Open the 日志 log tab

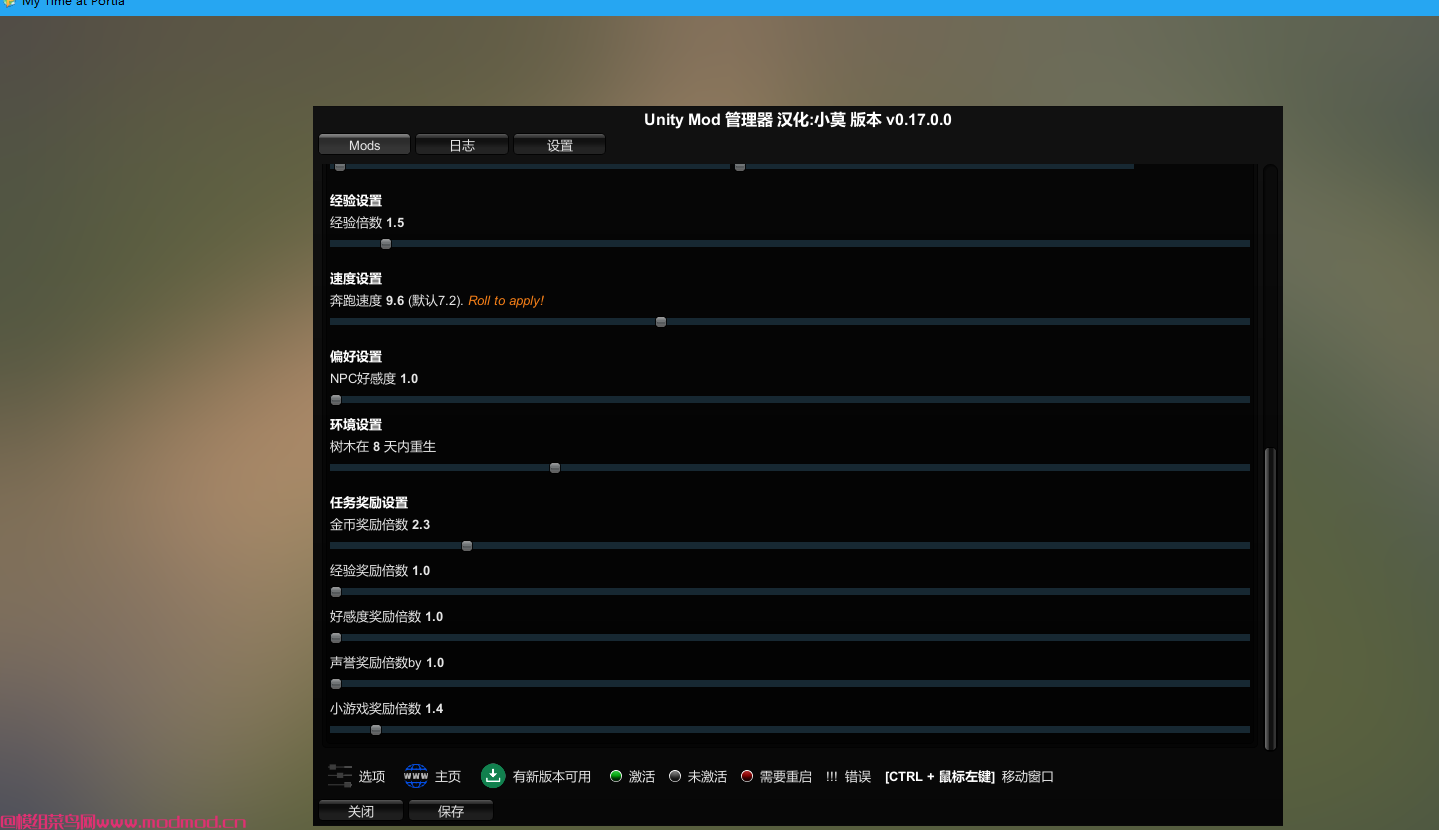point(461,144)
